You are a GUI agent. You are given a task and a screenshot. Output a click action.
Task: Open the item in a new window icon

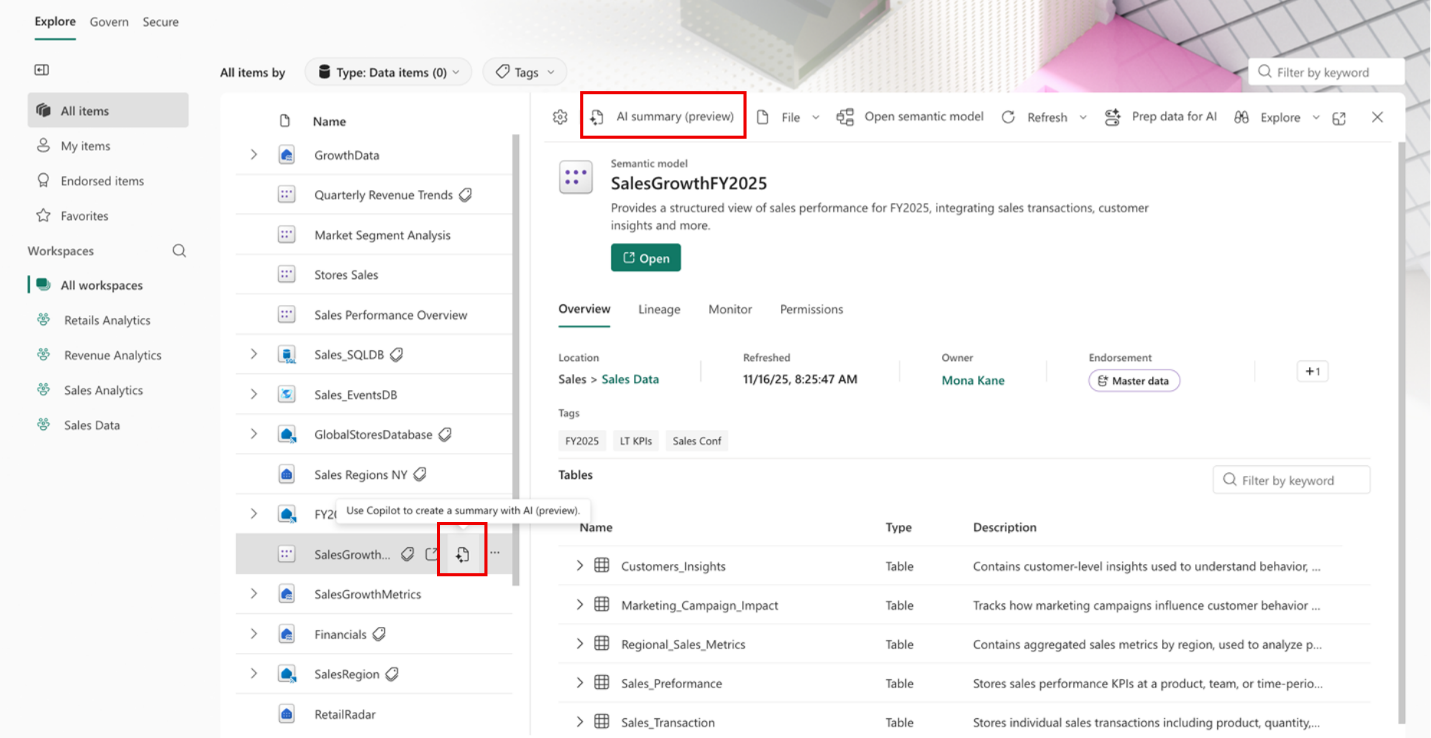click(x=1339, y=116)
